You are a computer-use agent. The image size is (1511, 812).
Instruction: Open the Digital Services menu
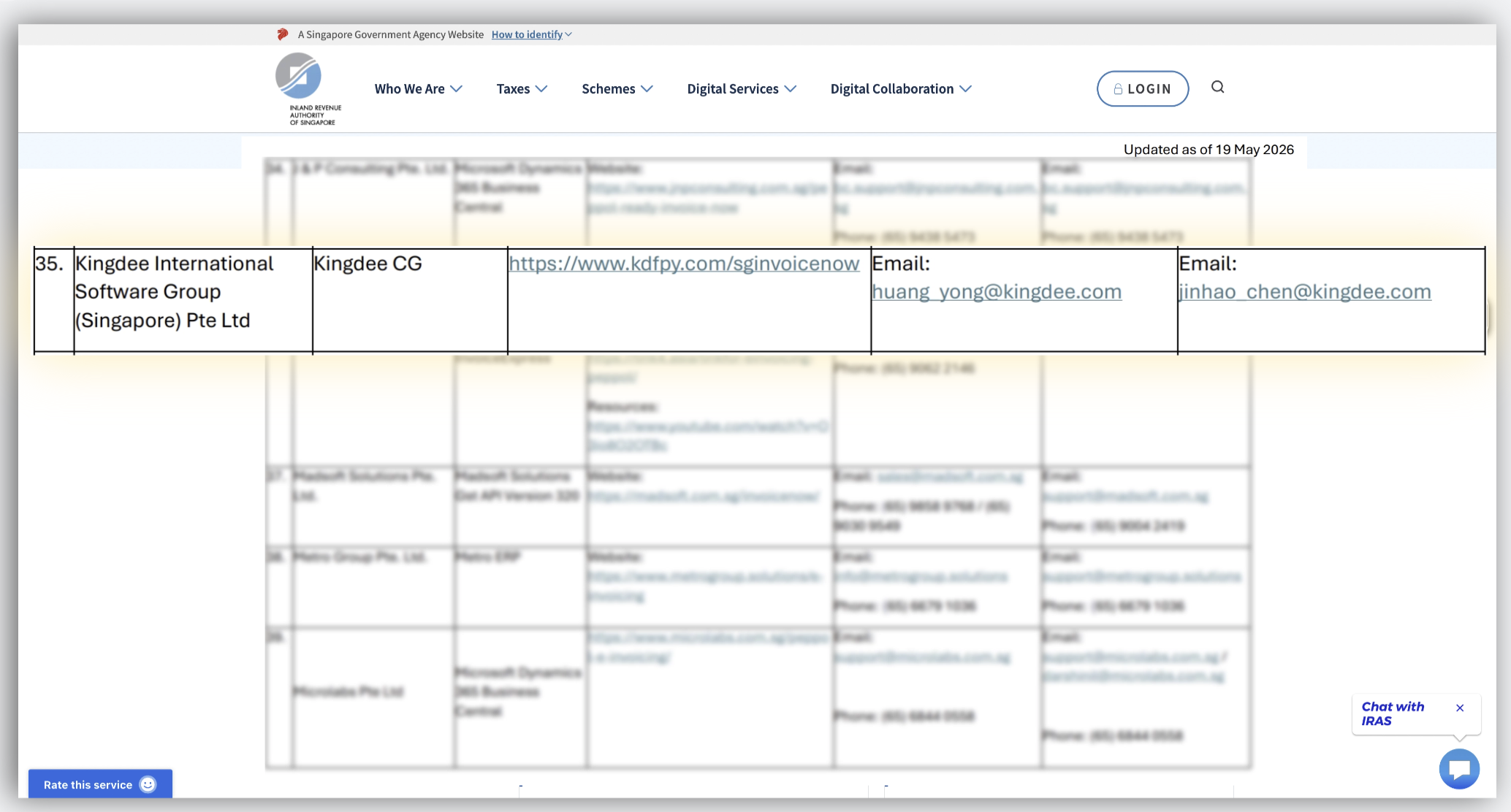[x=742, y=89]
